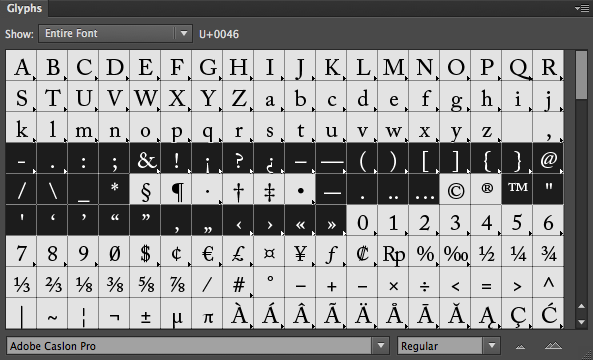Select the caret circumflex glyph
Image resolution: width=593 pixels, height=360 pixels.
coord(548,282)
